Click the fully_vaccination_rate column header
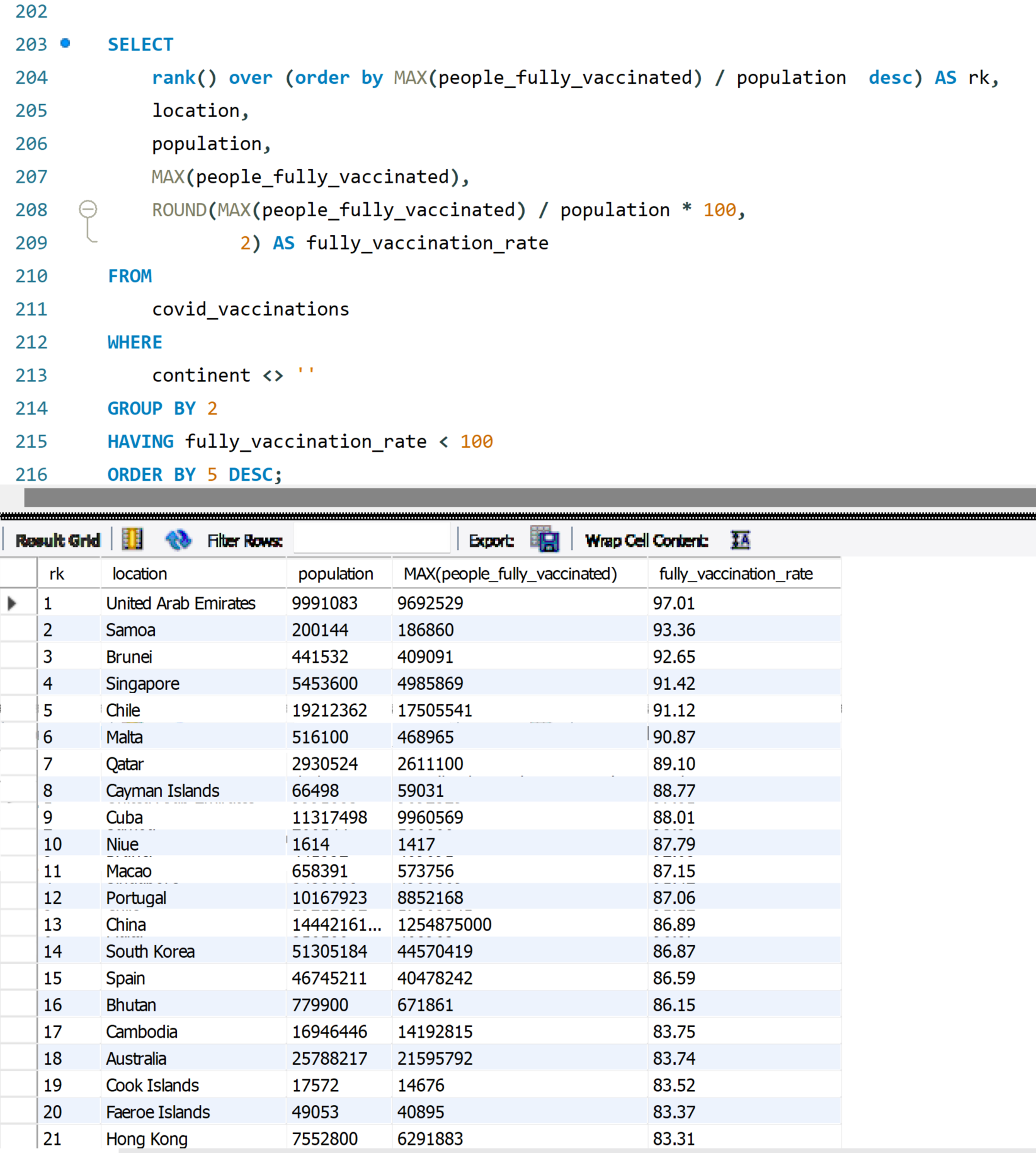The width and height of the screenshot is (1036, 1153). [736, 573]
